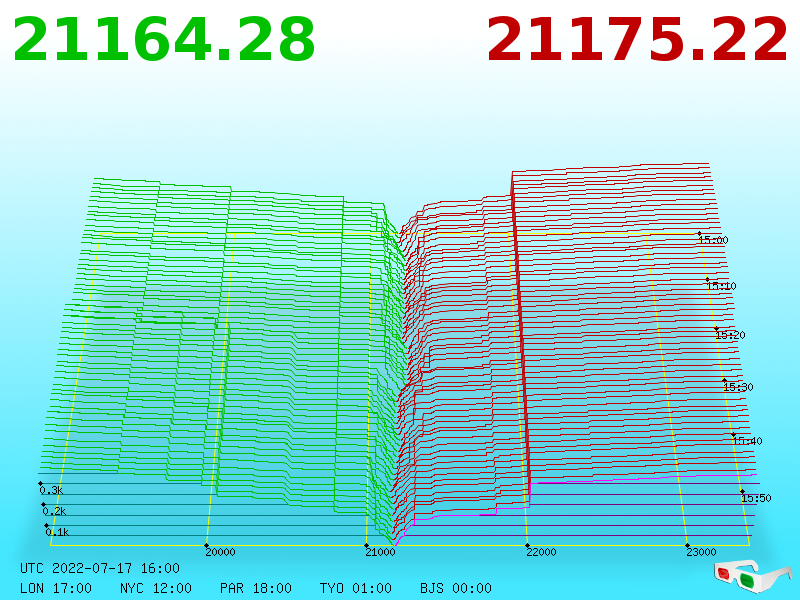
Task: Click the 15:40 time axis marker
Action: click(x=747, y=441)
